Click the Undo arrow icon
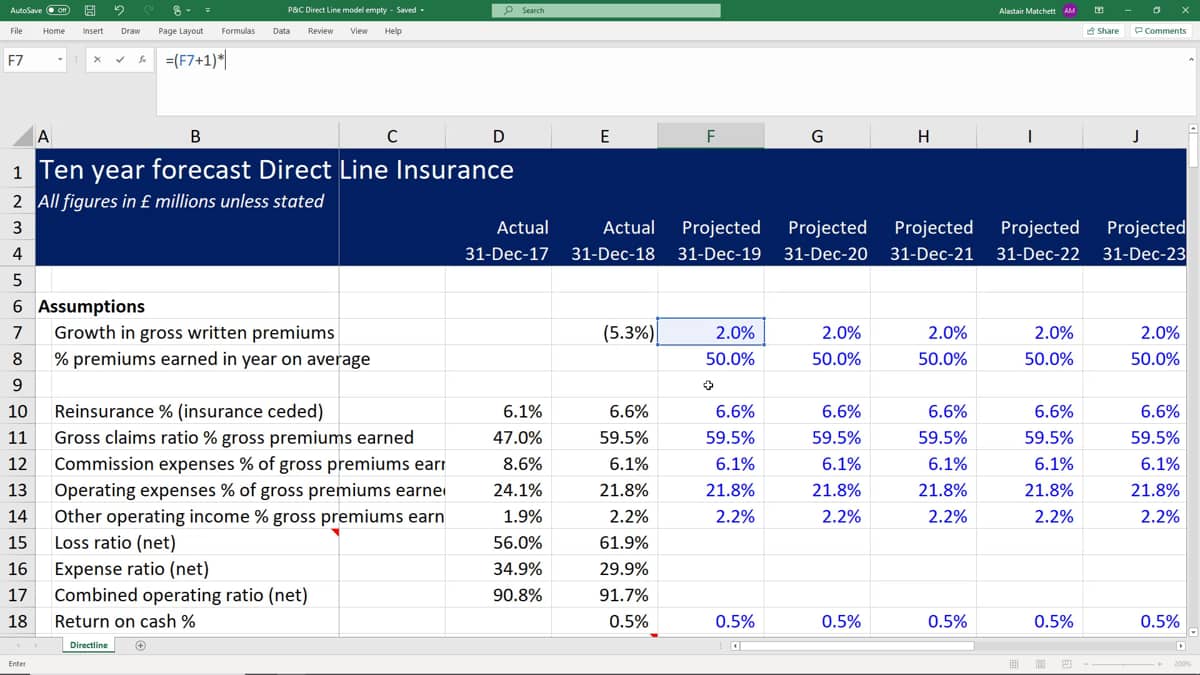Image resolution: width=1200 pixels, height=675 pixels. point(120,10)
